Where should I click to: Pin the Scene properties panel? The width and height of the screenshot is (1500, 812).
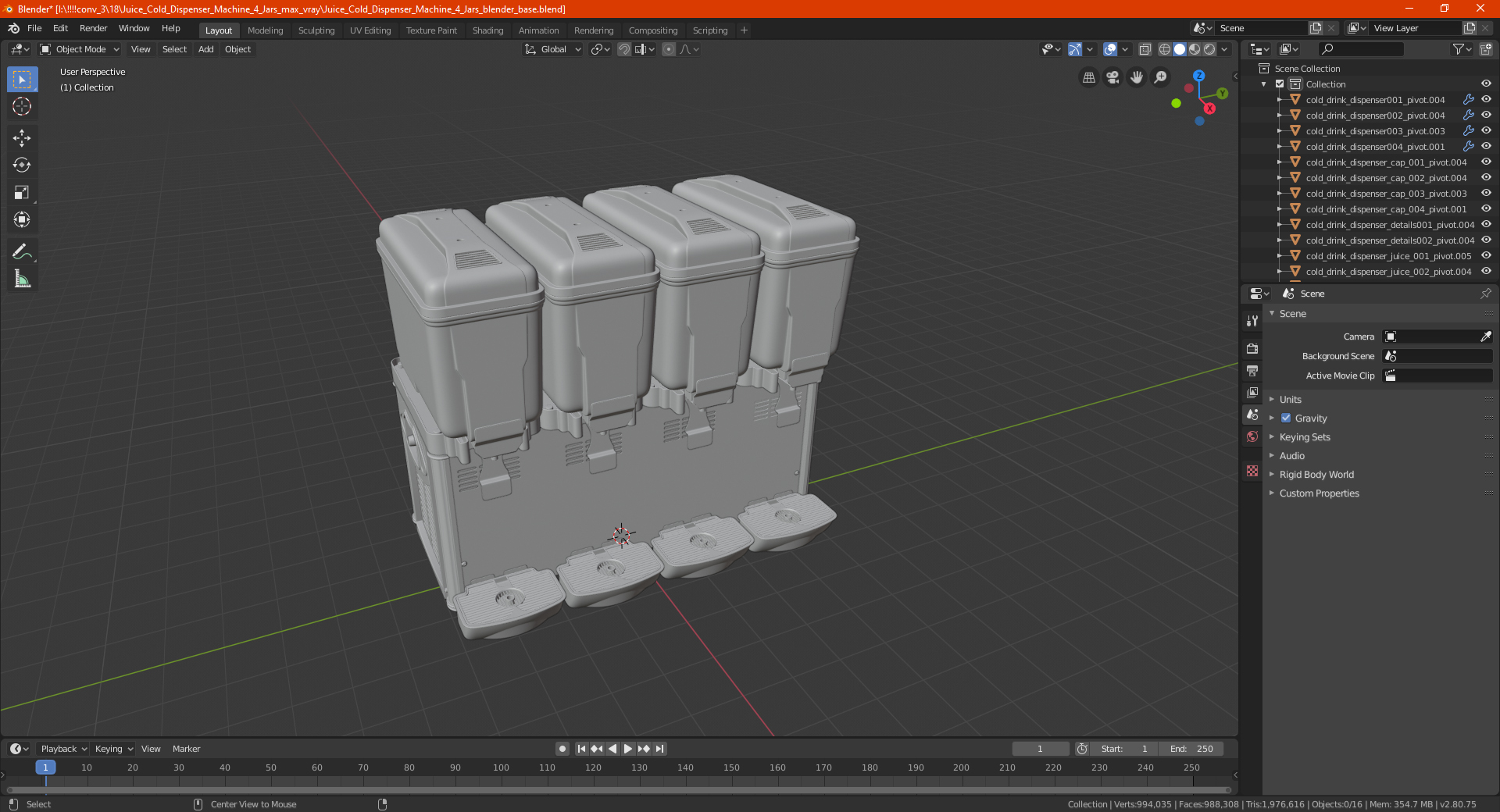(x=1485, y=294)
